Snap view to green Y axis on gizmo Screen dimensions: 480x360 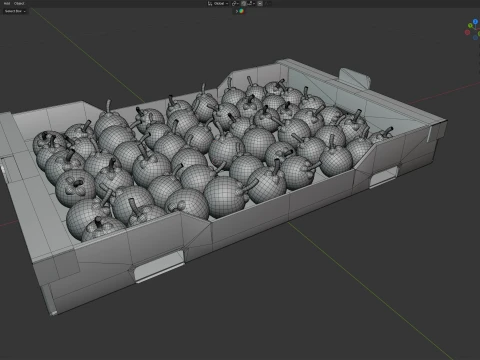(x=470, y=26)
